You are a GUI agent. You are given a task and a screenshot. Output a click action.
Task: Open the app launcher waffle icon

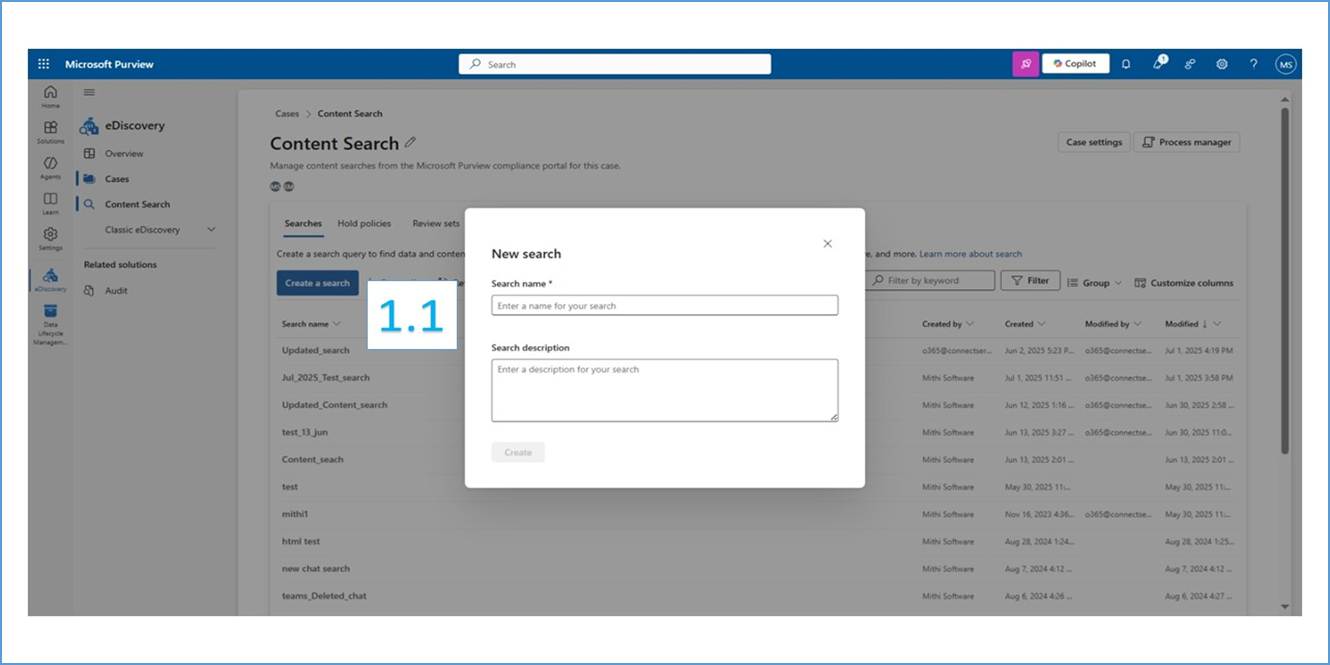[43, 64]
